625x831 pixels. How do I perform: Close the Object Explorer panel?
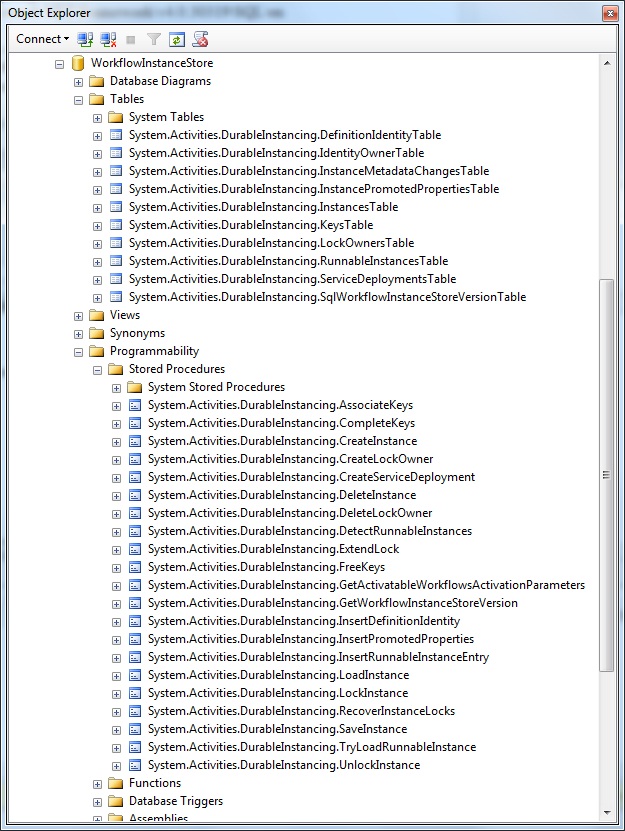pyautogui.click(x=610, y=13)
